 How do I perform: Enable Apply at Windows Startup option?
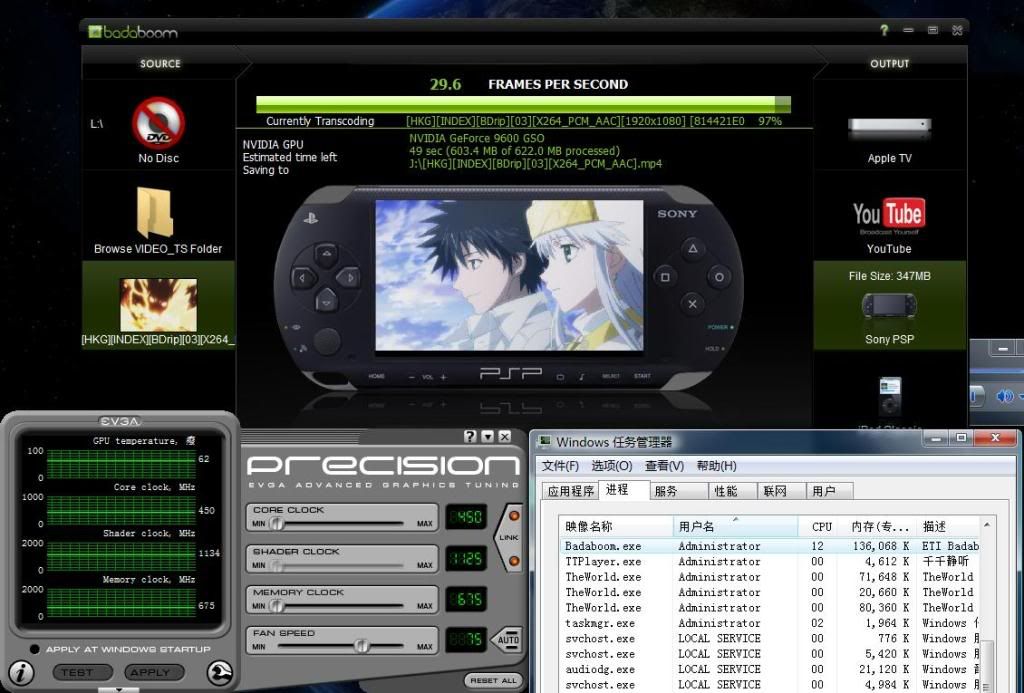[x=35, y=649]
